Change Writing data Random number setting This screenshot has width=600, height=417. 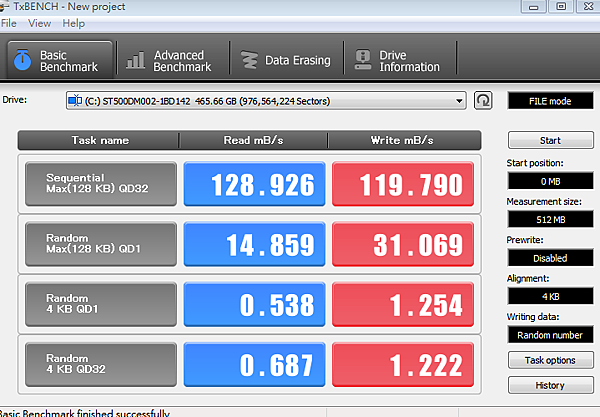click(551, 335)
